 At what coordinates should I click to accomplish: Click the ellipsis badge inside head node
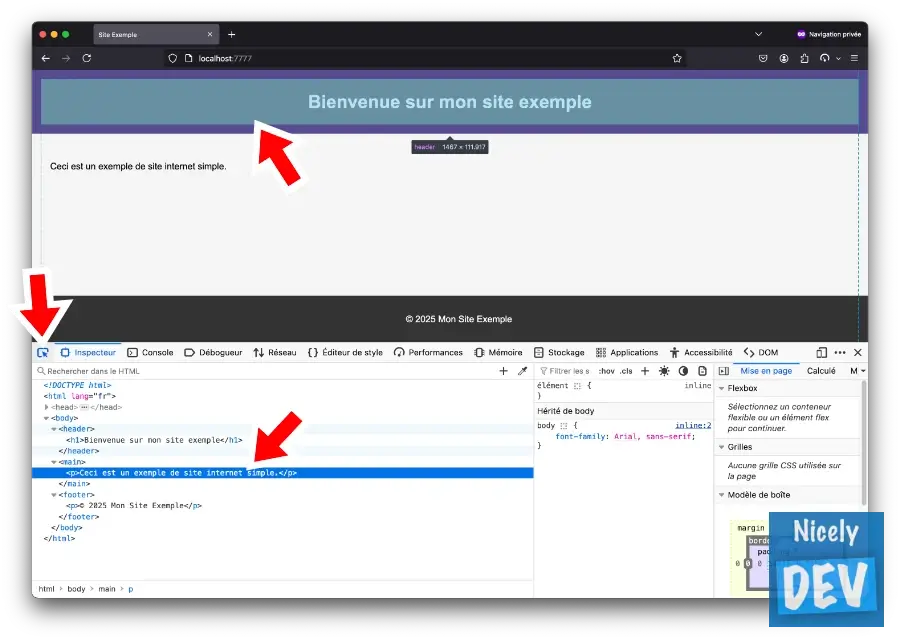pyautogui.click(x=84, y=407)
